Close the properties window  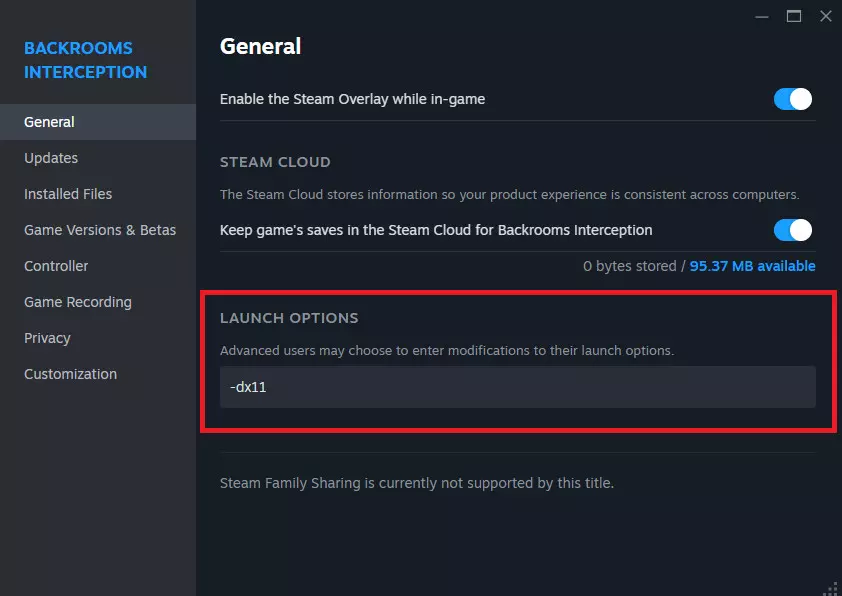pos(825,16)
